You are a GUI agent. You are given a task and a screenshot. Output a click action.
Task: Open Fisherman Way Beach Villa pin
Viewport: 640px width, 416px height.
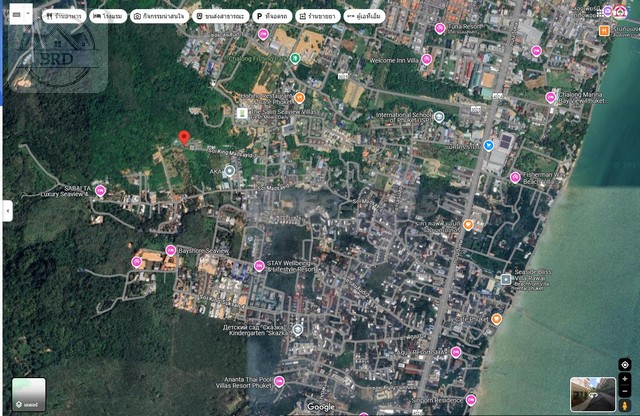pos(515,177)
